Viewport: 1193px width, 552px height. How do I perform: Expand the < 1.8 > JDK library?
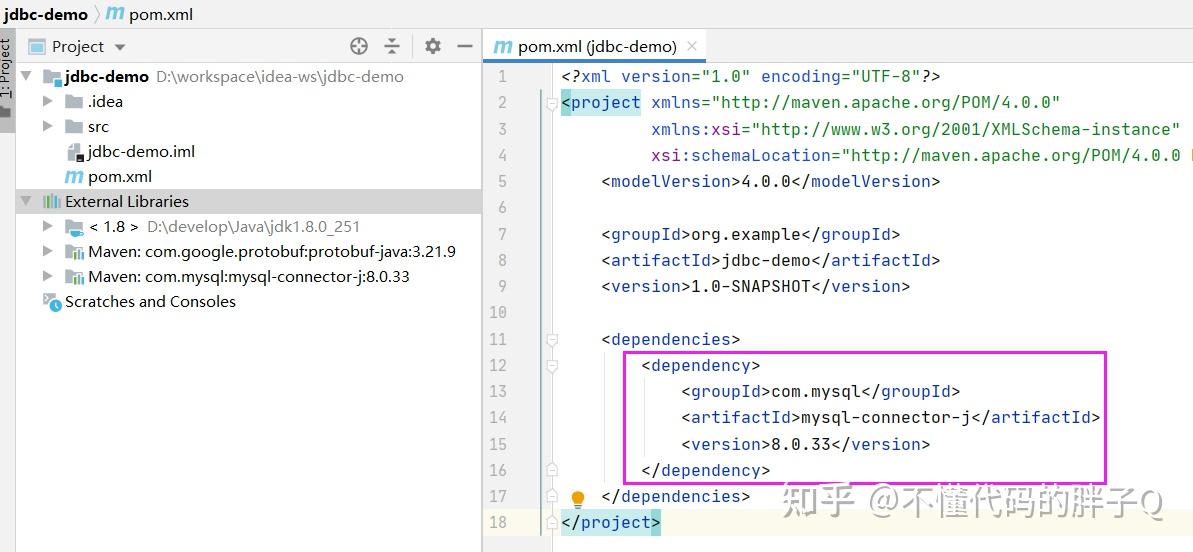[x=48, y=227]
